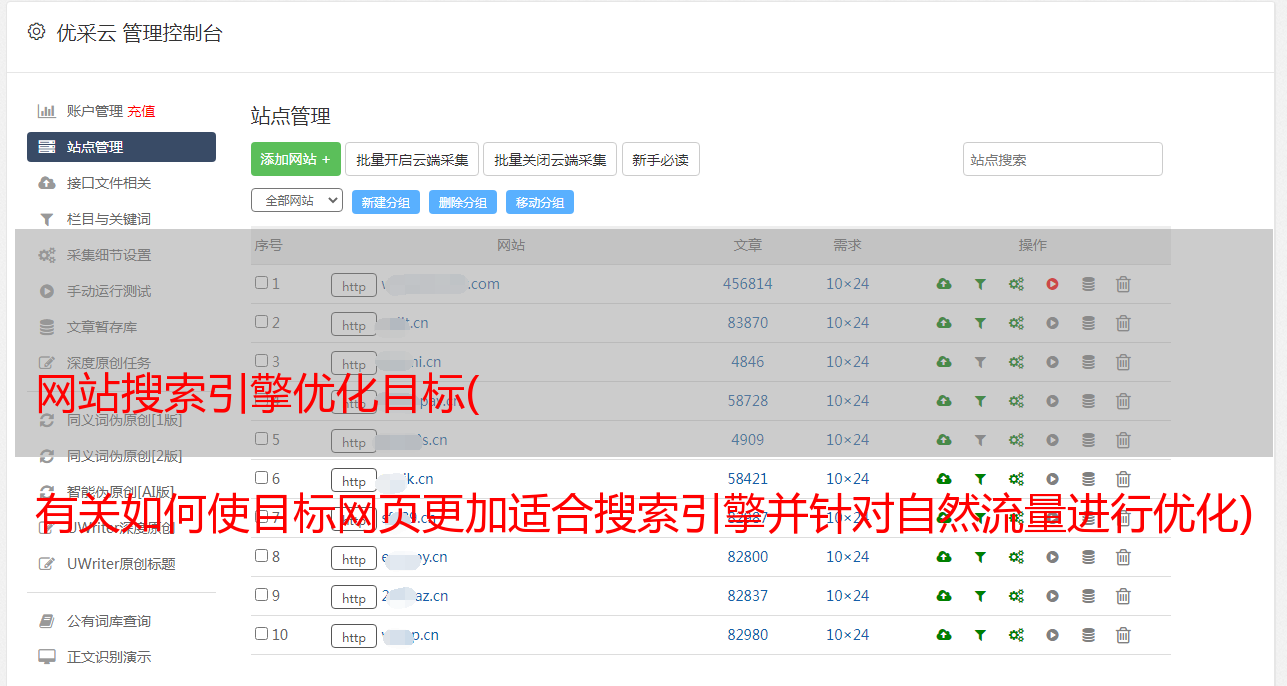The image size is (1287, 686).
Task: Click trash icon for the 83870-article site
Action: click(1123, 323)
